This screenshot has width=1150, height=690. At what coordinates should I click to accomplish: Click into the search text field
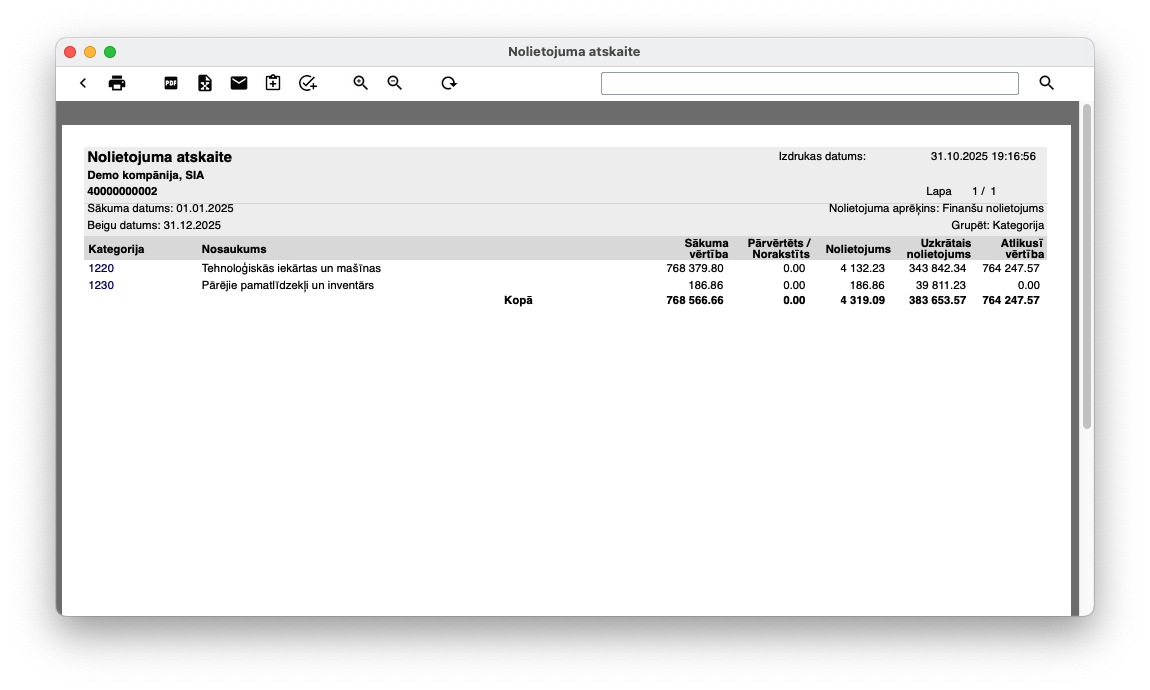[x=809, y=83]
